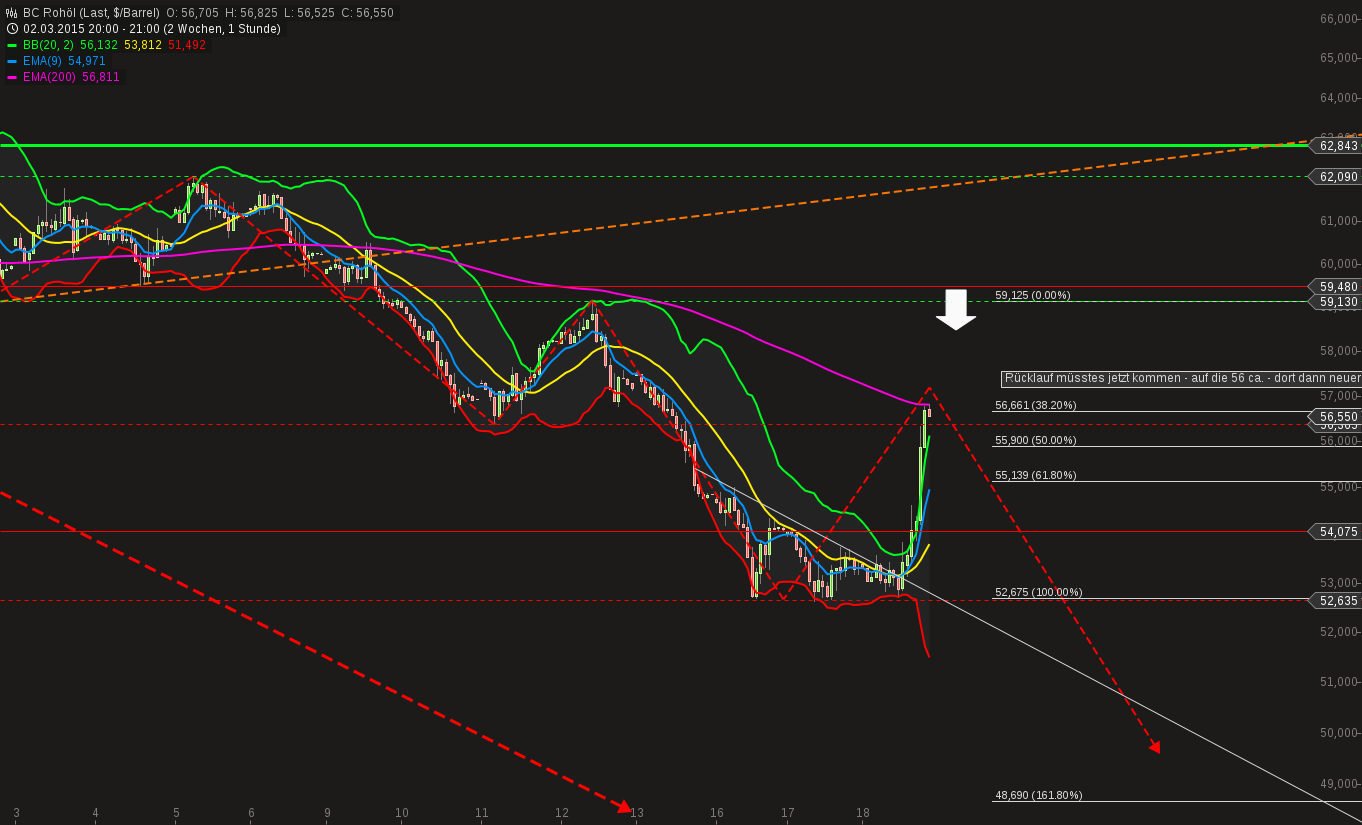The width and height of the screenshot is (1362, 825).
Task: Click the date label 10 on the time axis
Action: (x=402, y=813)
